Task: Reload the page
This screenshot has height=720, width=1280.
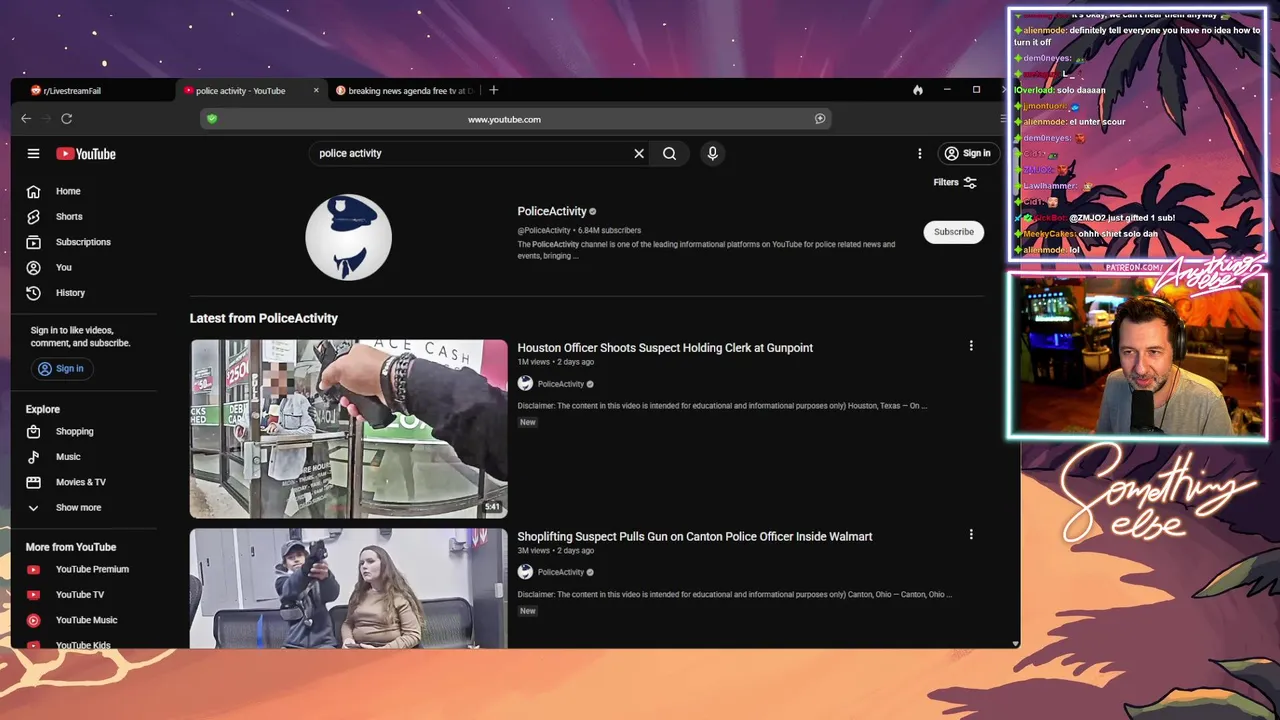Action: coord(66,119)
